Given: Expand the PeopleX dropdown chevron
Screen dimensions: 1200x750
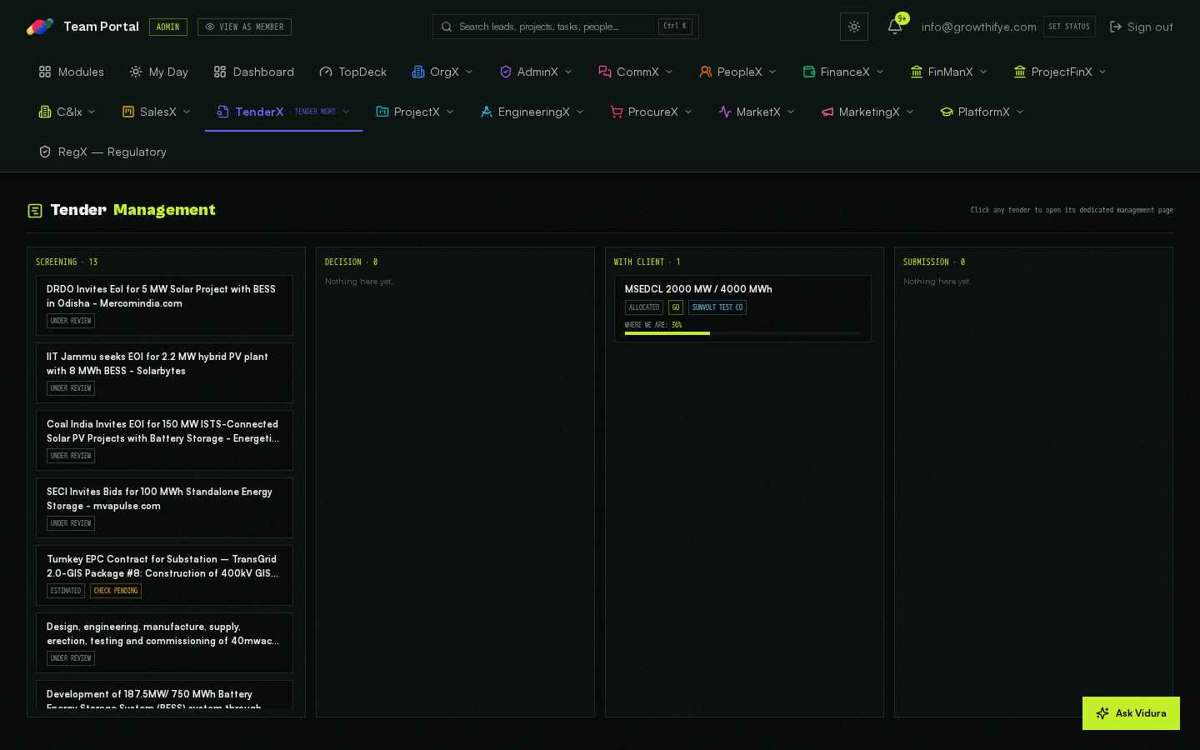Looking at the screenshot, I should point(772,72).
